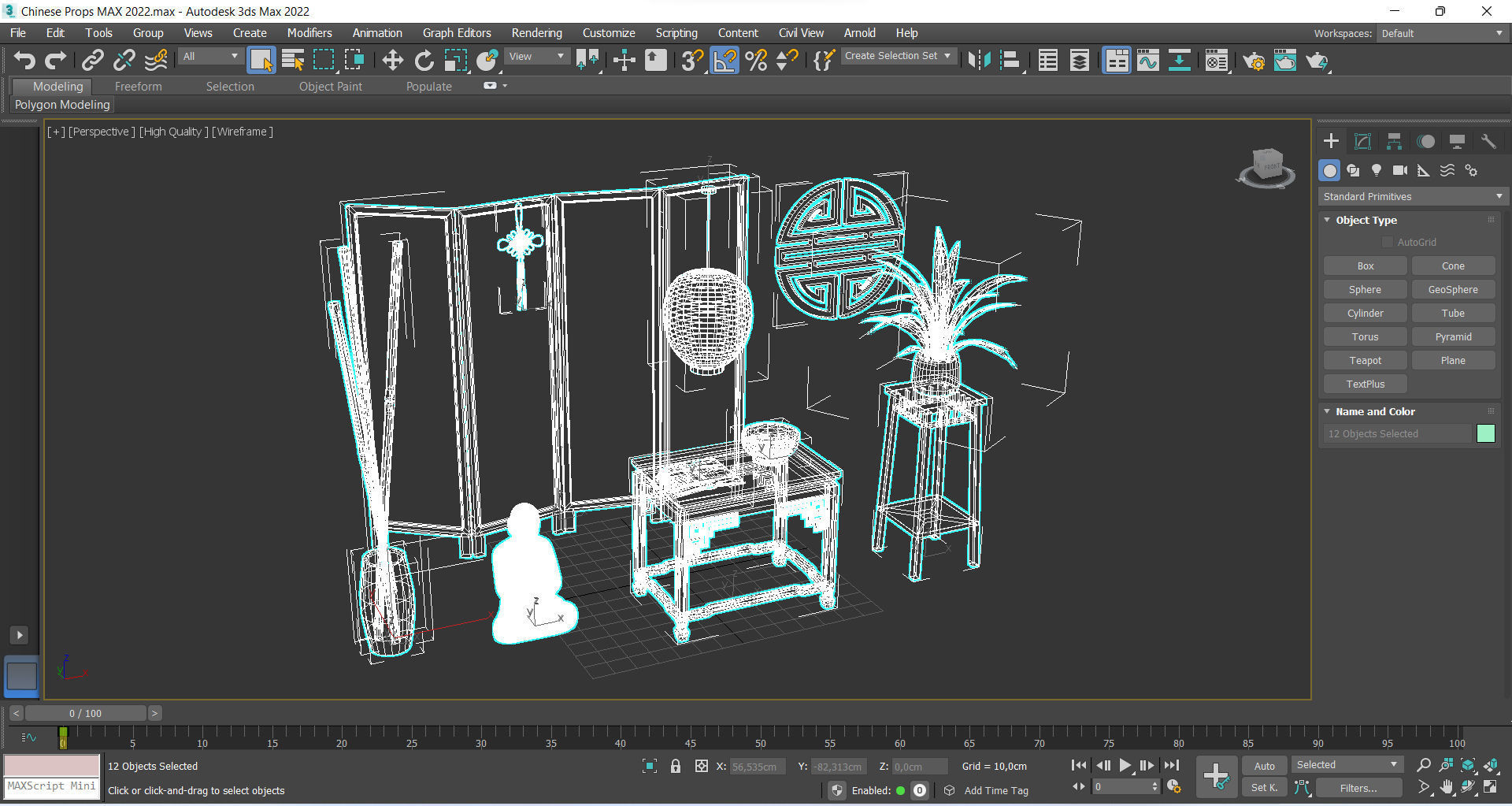Open the Render Setup dialog
Screen dimensions: 1512x806
coord(1254,60)
